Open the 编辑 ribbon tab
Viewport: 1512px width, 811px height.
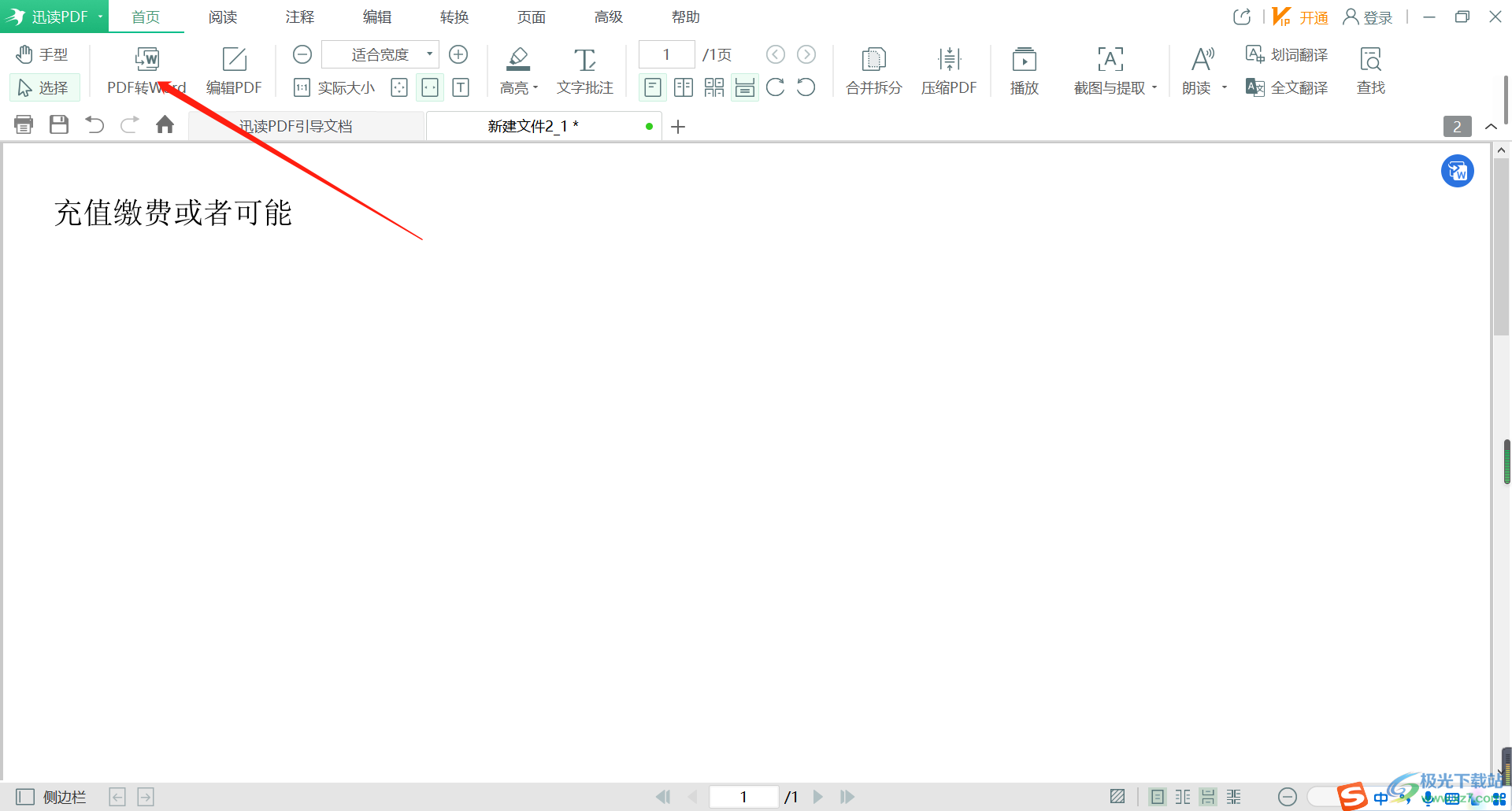pos(377,17)
